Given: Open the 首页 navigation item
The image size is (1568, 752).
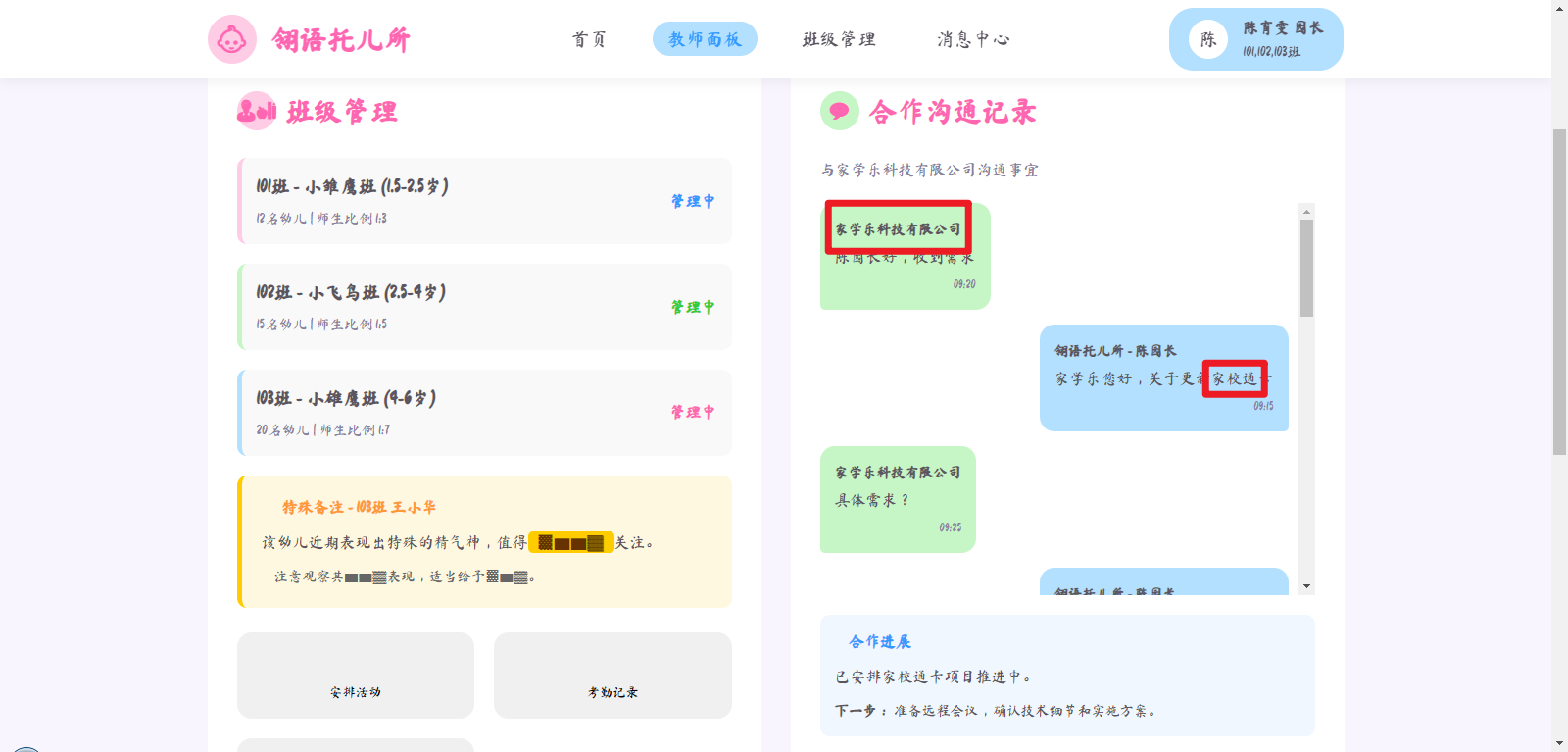Looking at the screenshot, I should [x=590, y=39].
